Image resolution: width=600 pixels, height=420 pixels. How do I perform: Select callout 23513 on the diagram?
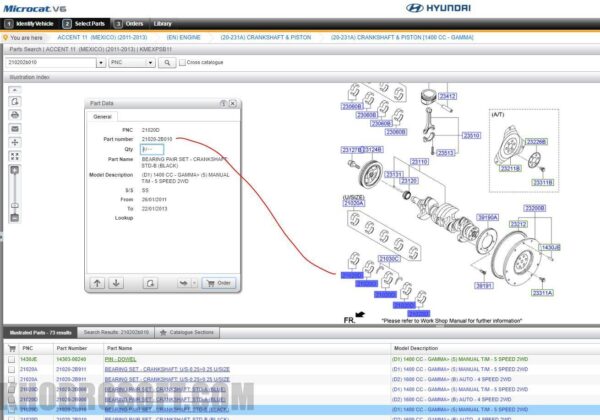coord(445,153)
